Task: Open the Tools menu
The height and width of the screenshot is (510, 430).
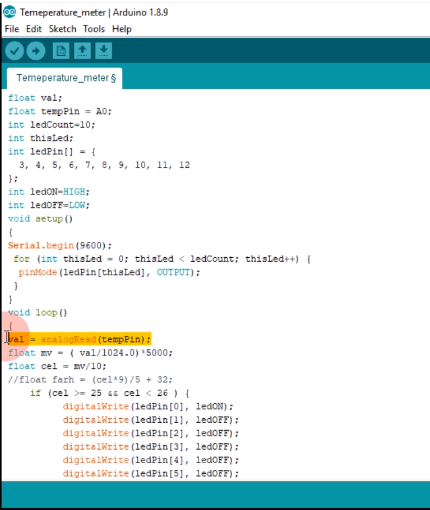Action: (94, 29)
